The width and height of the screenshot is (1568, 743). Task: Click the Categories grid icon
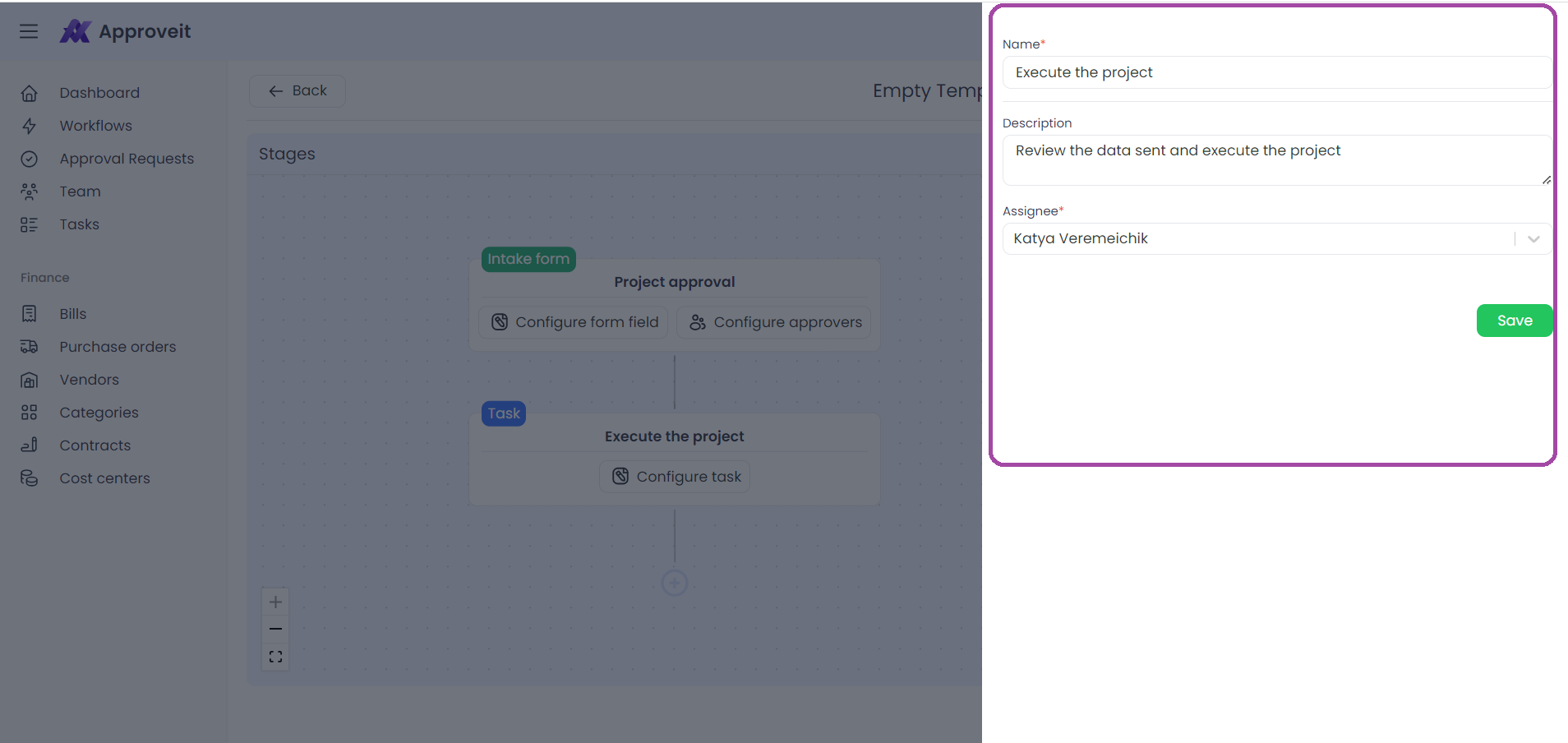point(29,413)
